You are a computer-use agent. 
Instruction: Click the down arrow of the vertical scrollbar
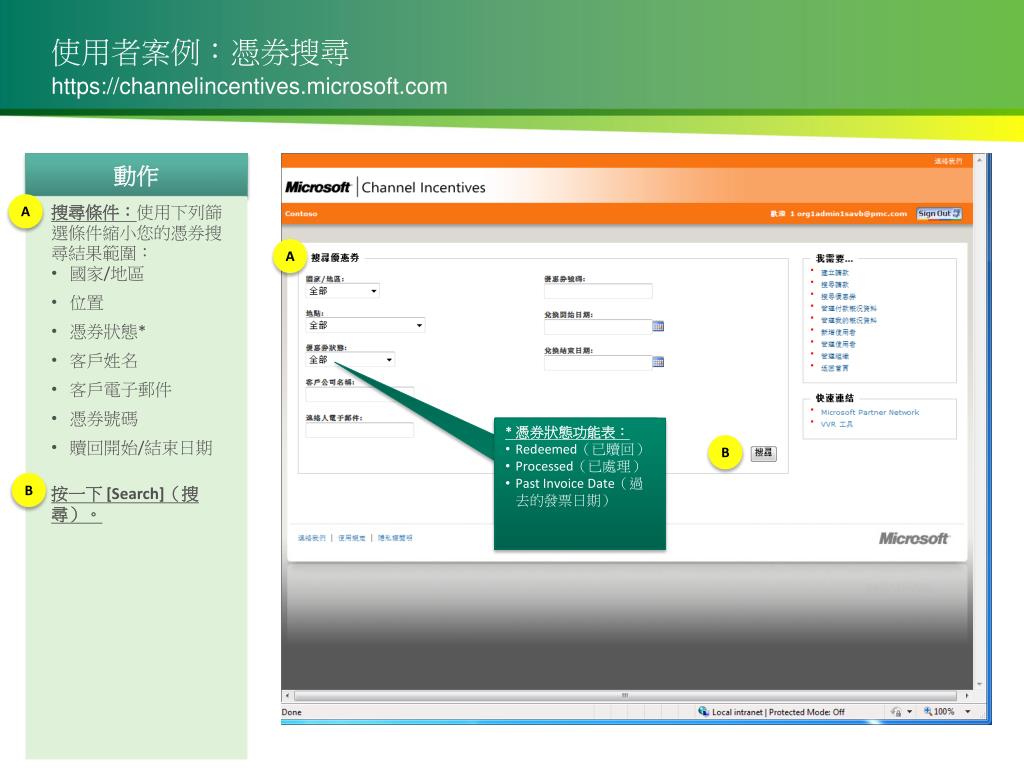[x=979, y=684]
